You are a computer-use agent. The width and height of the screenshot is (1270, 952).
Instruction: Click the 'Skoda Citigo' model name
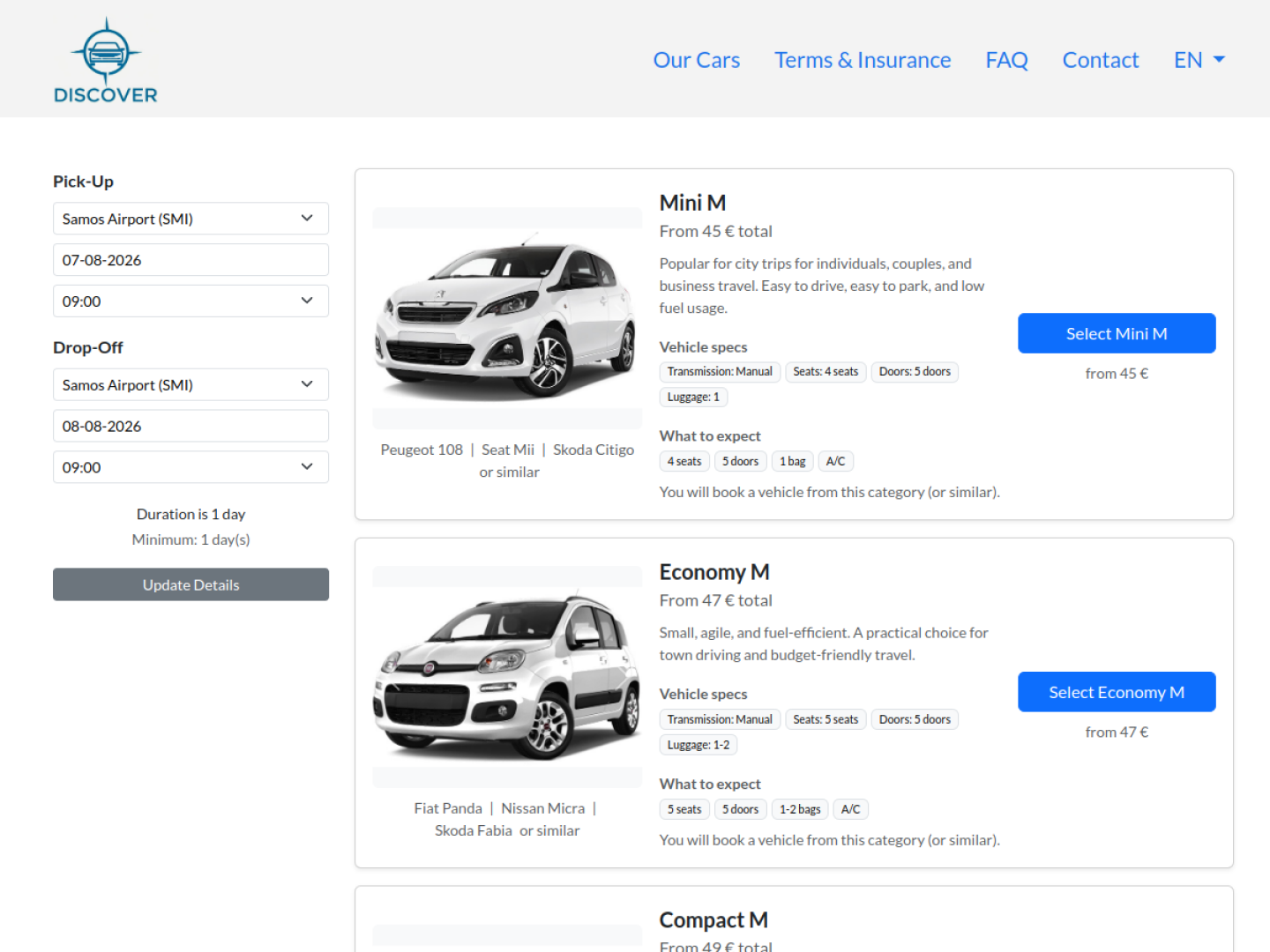[594, 450]
